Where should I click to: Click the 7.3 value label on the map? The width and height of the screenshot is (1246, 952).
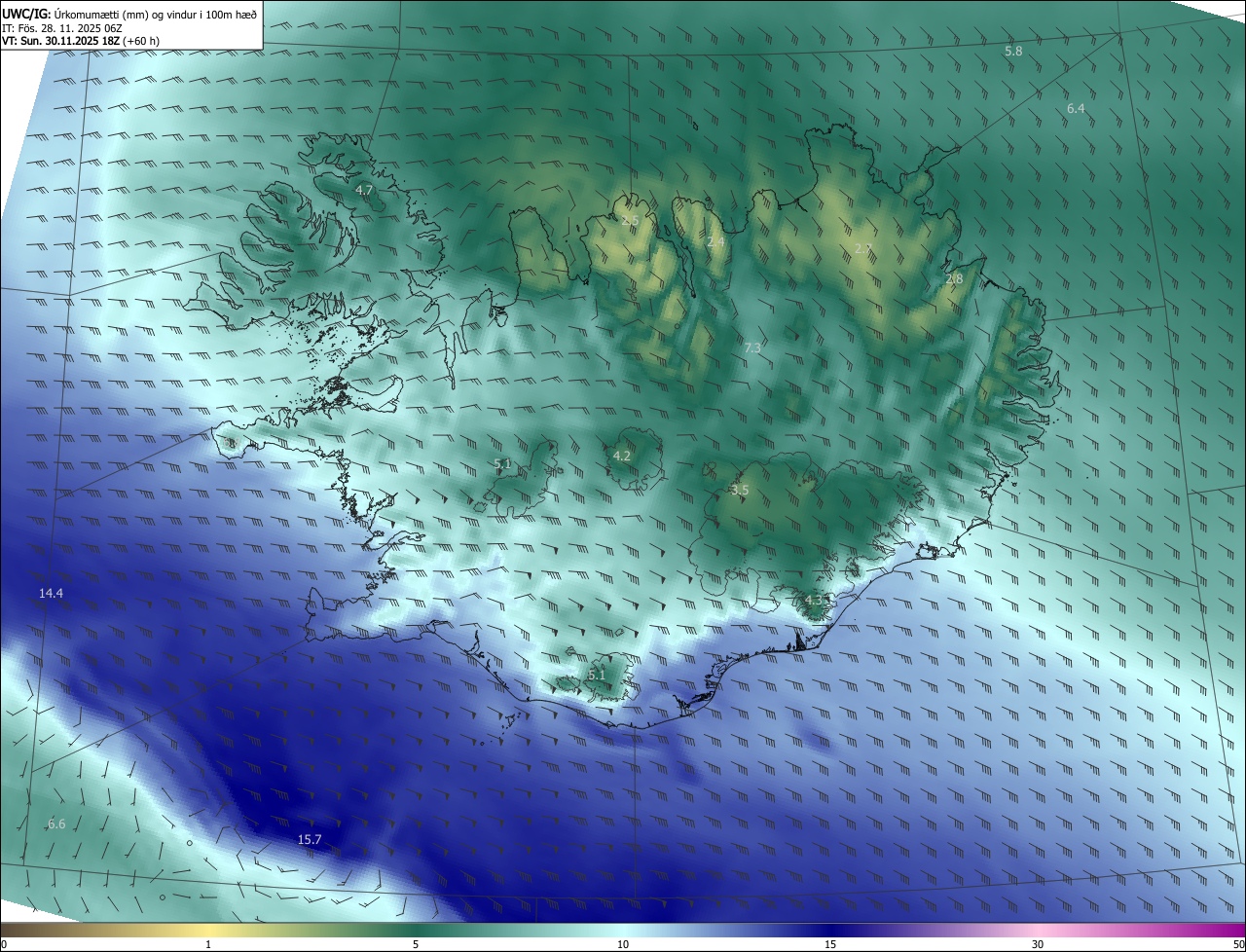pos(752,348)
